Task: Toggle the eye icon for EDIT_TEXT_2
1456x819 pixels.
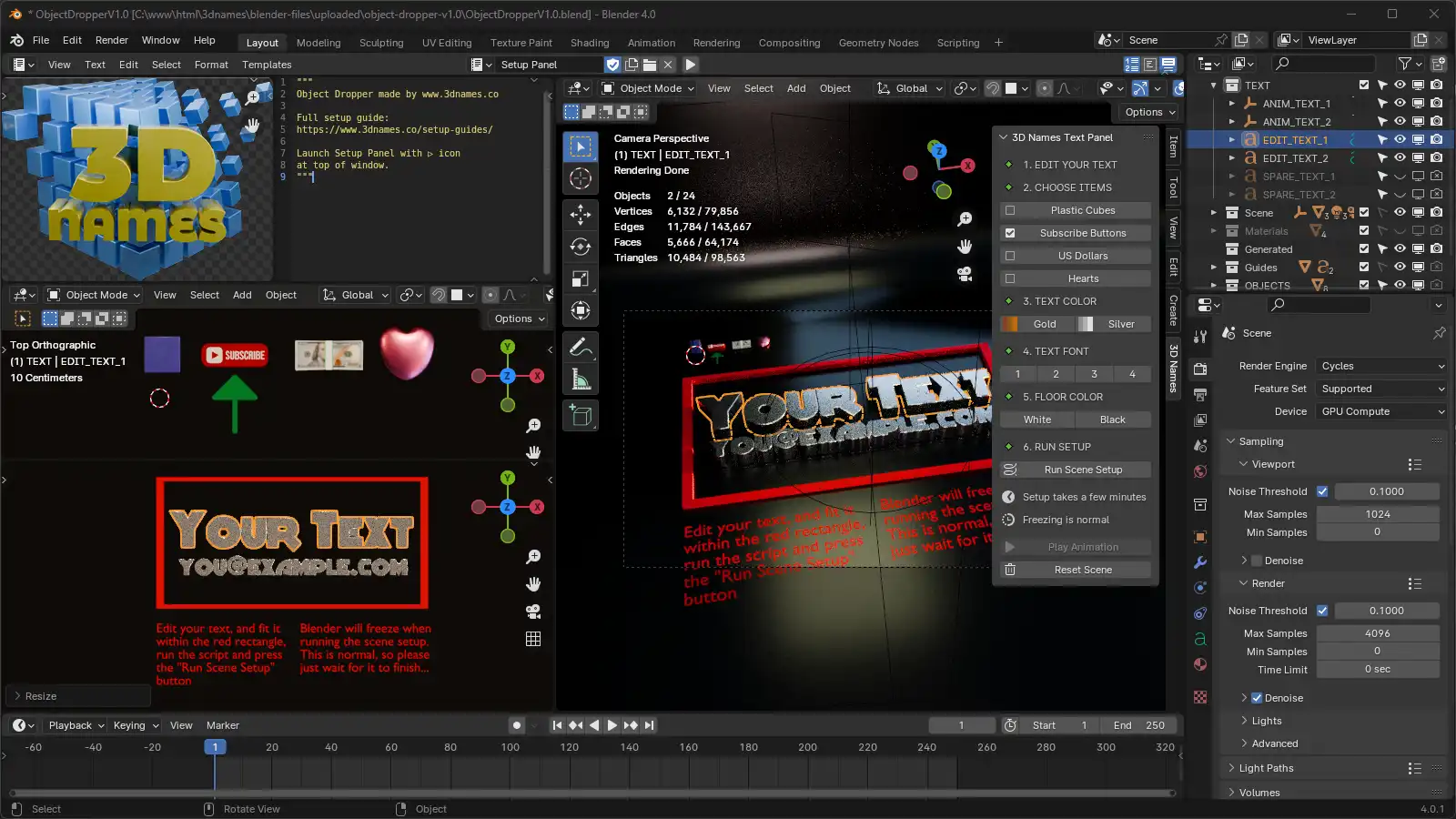Action: point(1400,157)
